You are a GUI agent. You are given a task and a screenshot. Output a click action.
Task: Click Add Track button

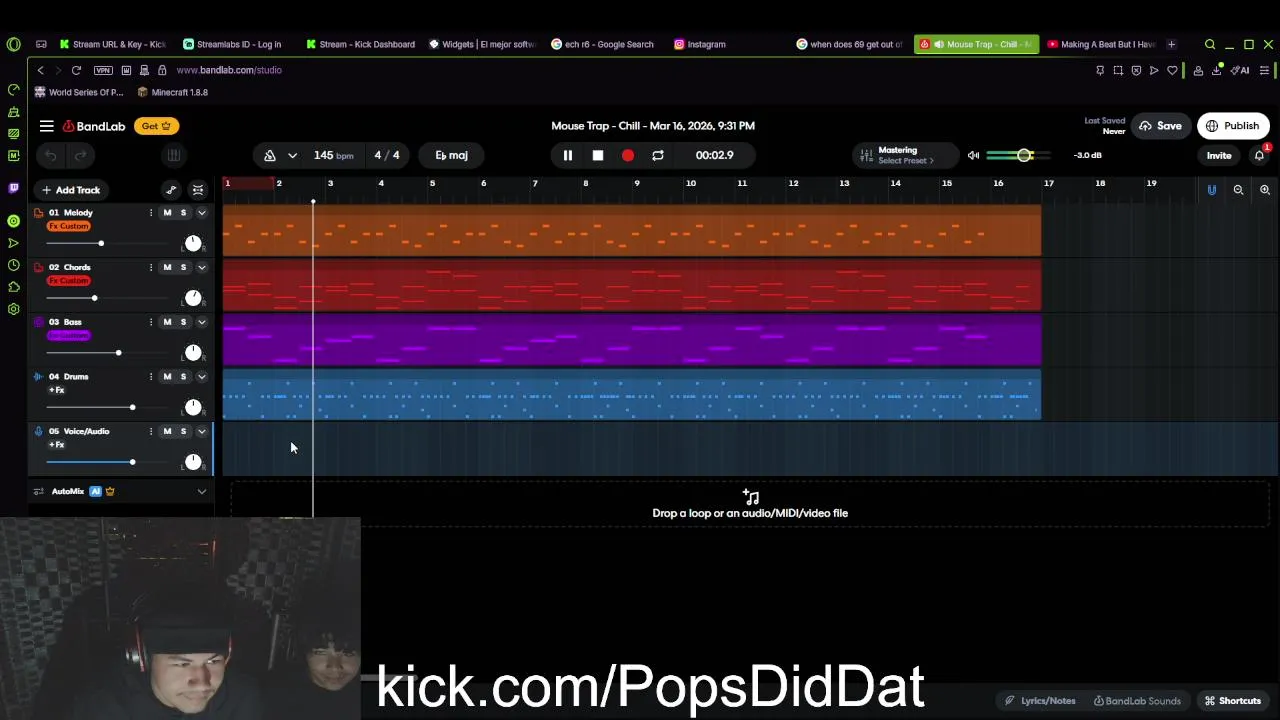[71, 190]
